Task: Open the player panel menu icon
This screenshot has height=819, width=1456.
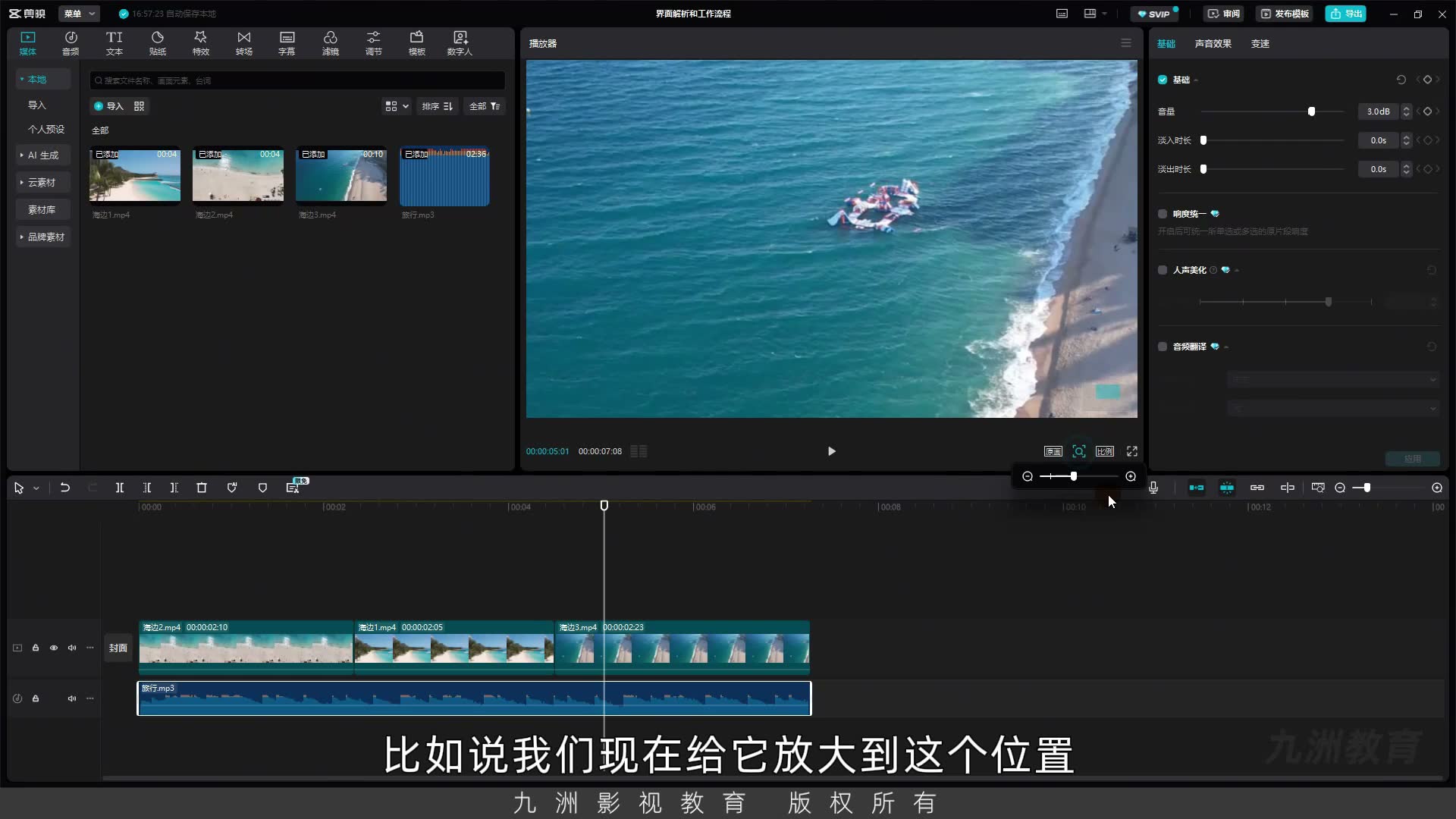Action: pos(1126,43)
